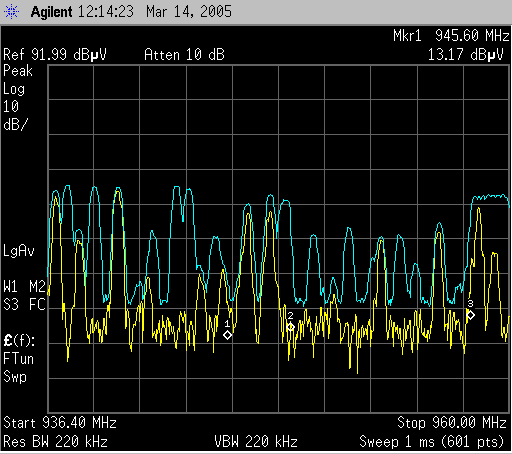This screenshot has height=454, width=512.
Task: Click the Mkr1 945.60 MHz readout
Action: (x=451, y=35)
